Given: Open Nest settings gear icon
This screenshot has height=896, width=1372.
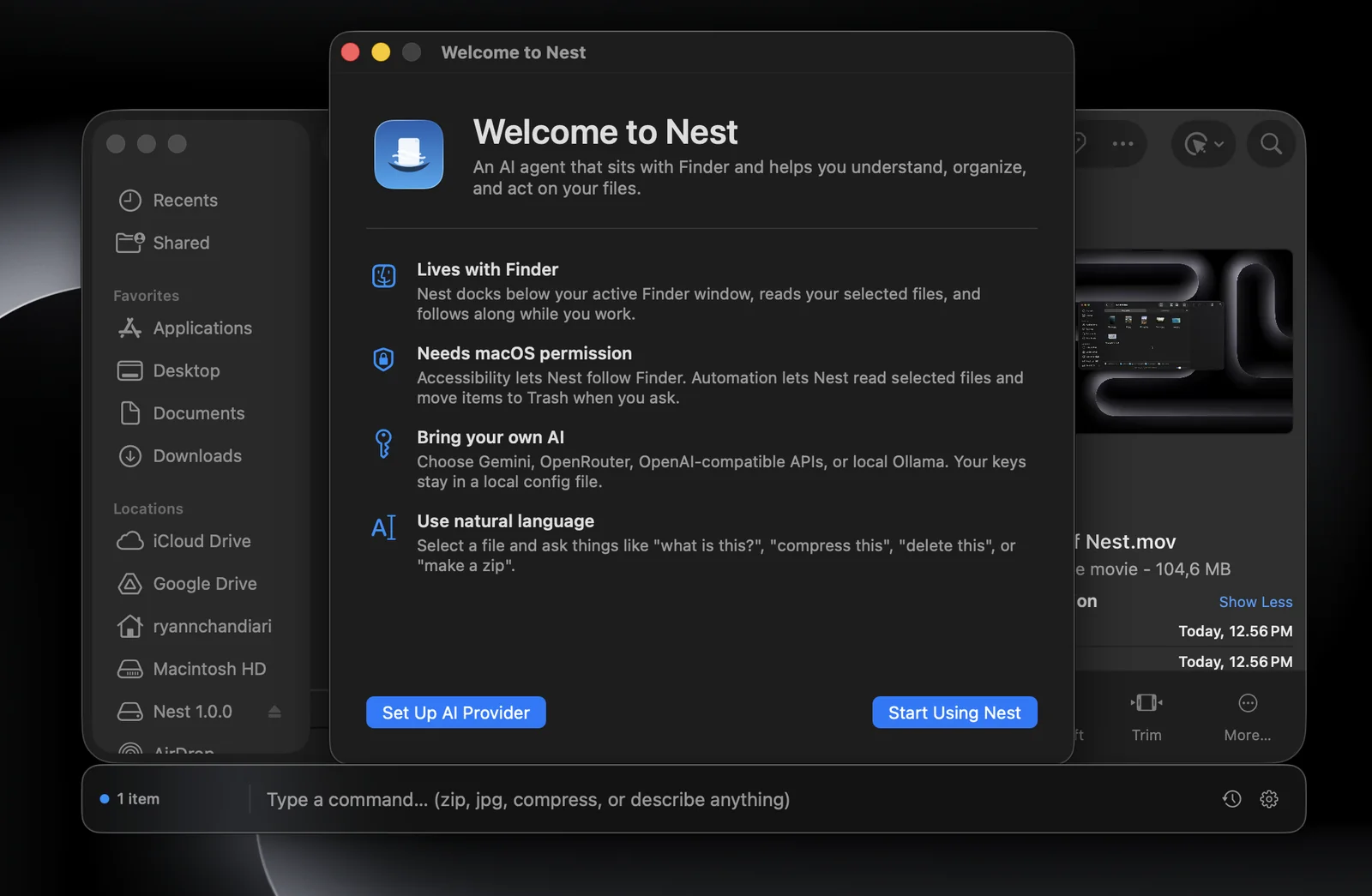Looking at the screenshot, I should [1269, 799].
